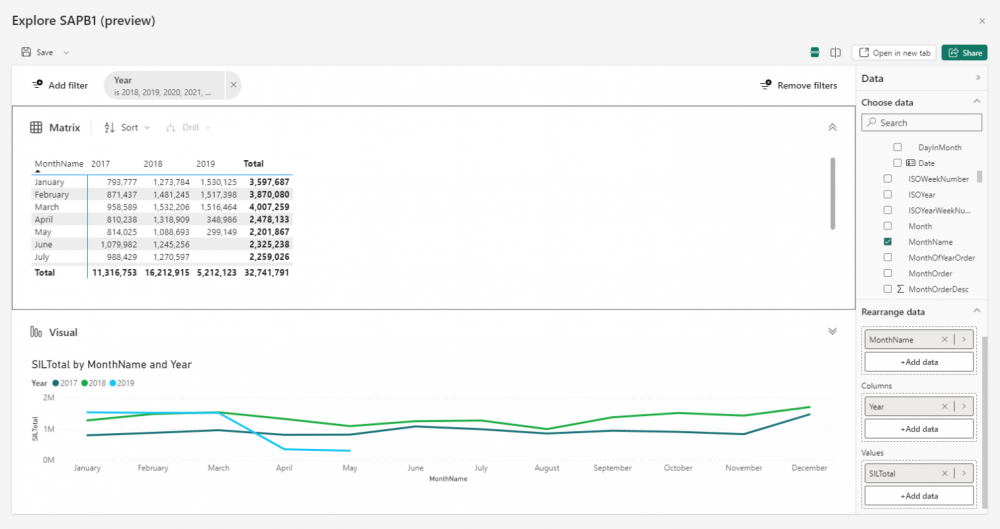Click the matrix vertical scrollbar
This screenshot has width=1000, height=529.
click(x=832, y=193)
